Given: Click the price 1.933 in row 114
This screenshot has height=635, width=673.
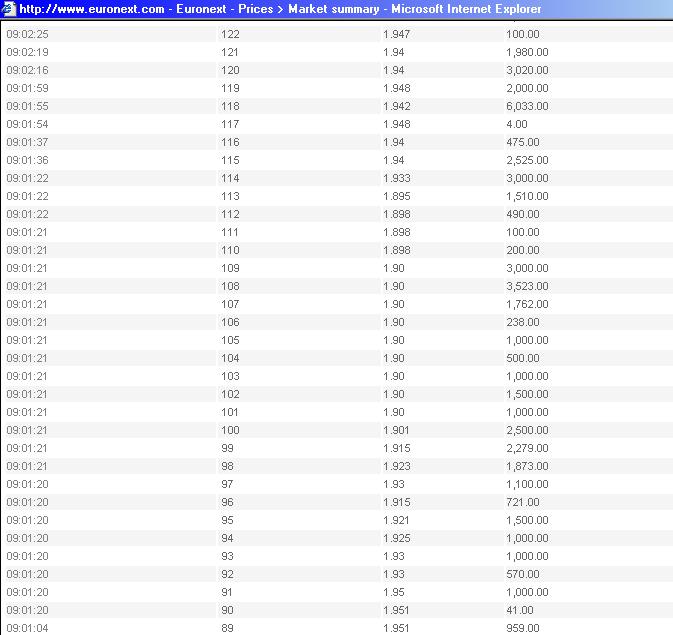Looking at the screenshot, I should [397, 179].
